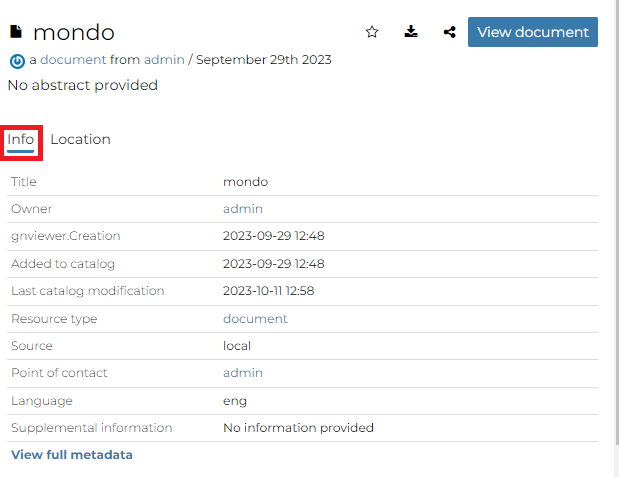The width and height of the screenshot is (619, 491).
Task: Click the document link in subtitle
Action: point(73,60)
